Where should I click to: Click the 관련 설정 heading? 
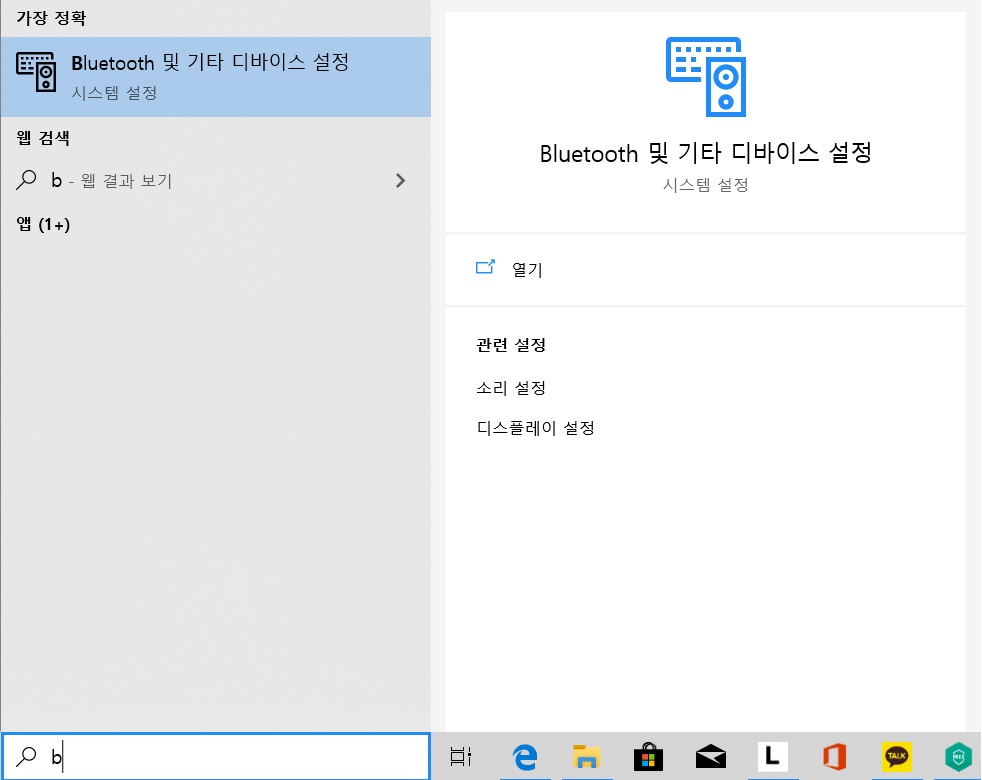point(511,345)
